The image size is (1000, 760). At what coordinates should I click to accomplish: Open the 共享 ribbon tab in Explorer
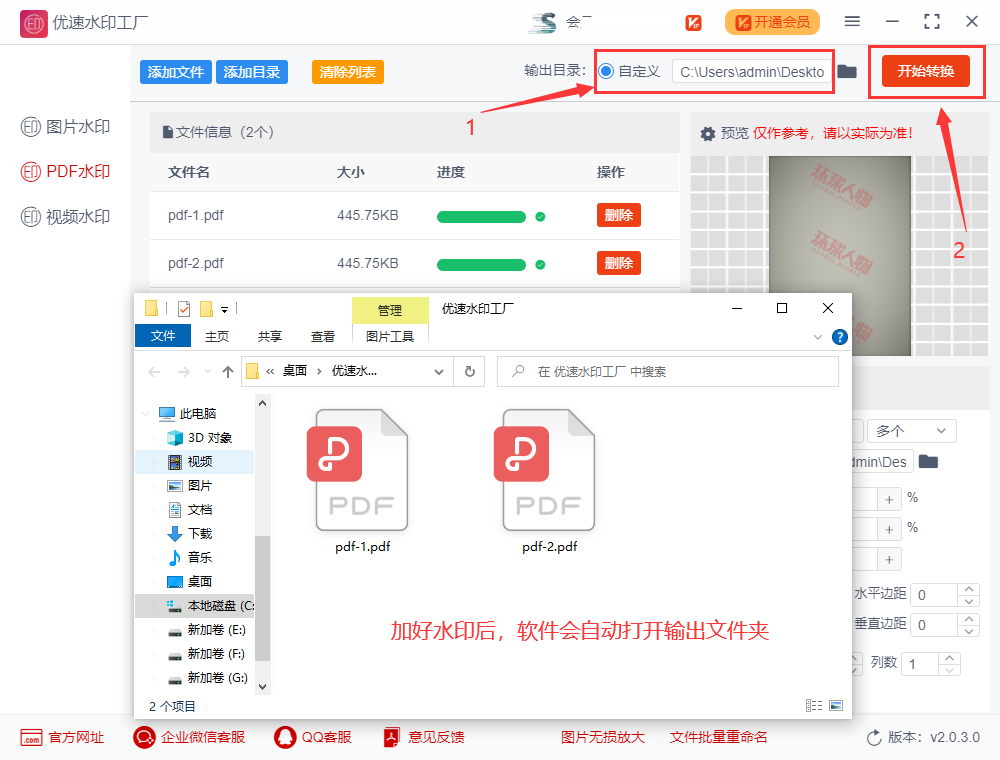coord(270,336)
